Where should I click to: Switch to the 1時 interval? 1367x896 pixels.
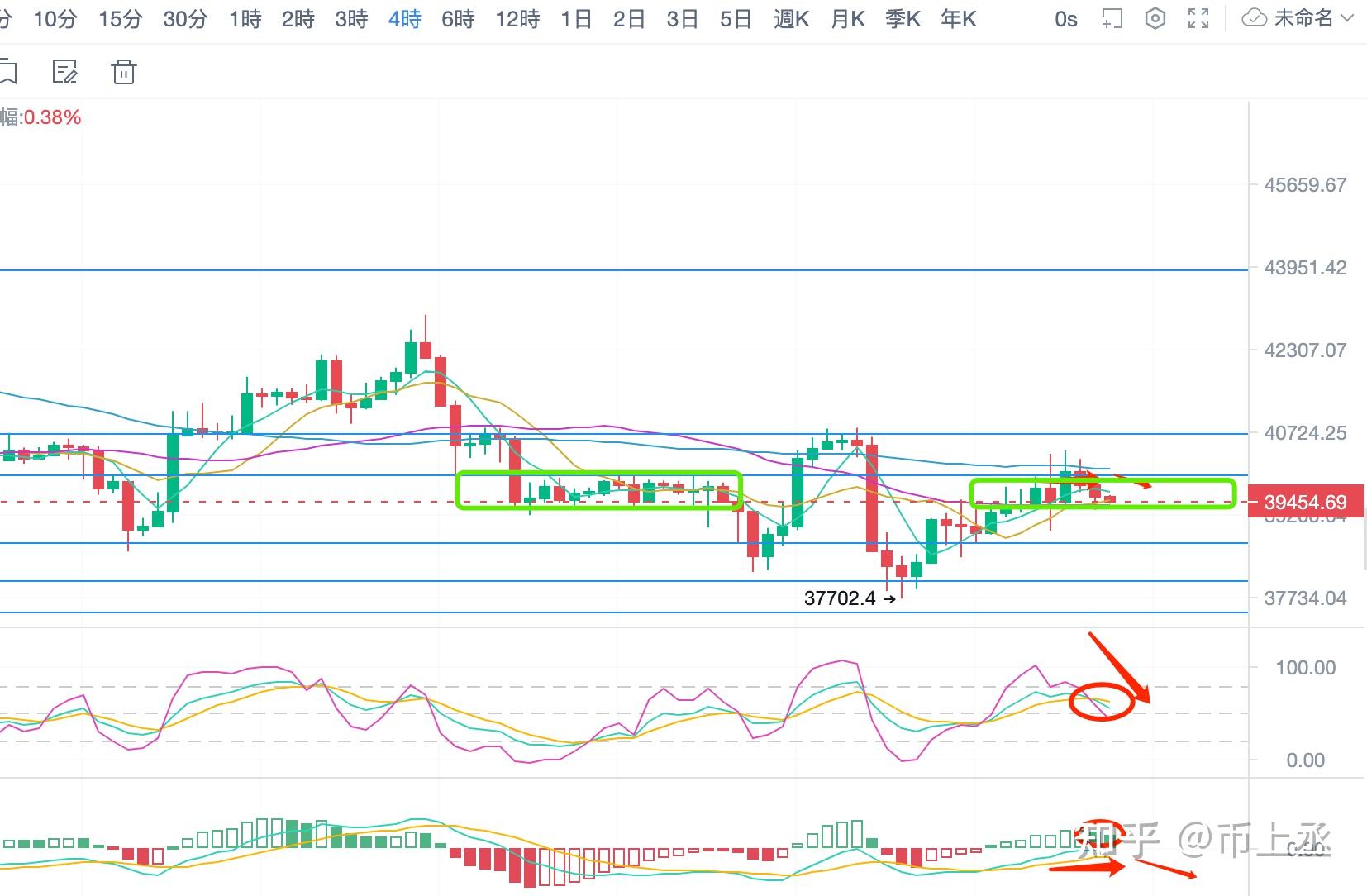click(245, 19)
